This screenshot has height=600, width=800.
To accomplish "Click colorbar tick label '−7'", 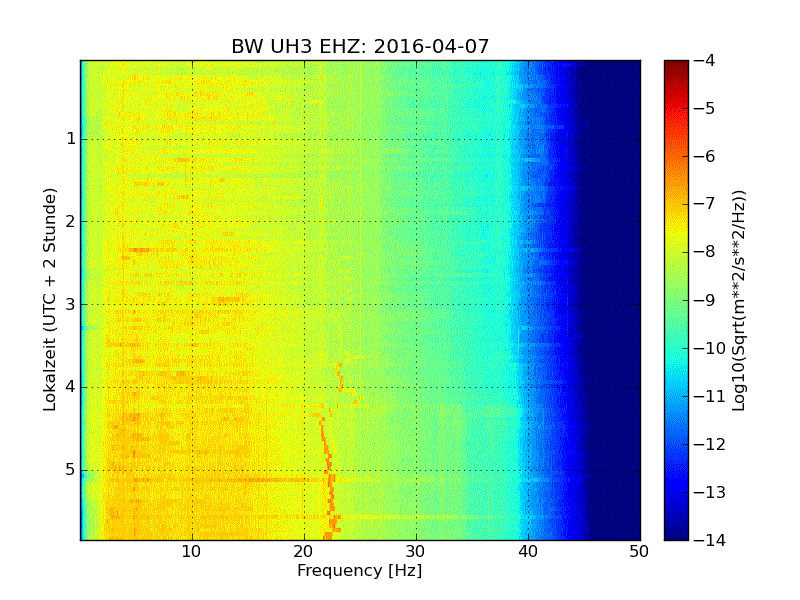I will [x=705, y=204].
